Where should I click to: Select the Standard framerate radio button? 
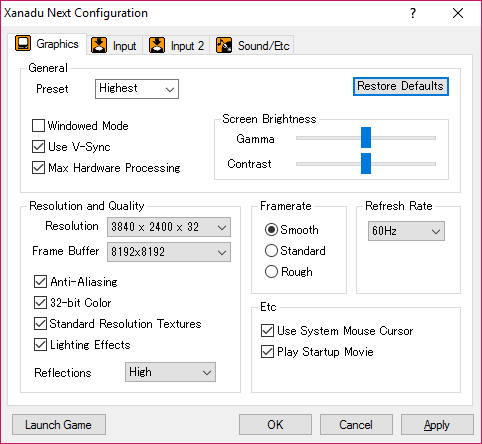point(271,251)
